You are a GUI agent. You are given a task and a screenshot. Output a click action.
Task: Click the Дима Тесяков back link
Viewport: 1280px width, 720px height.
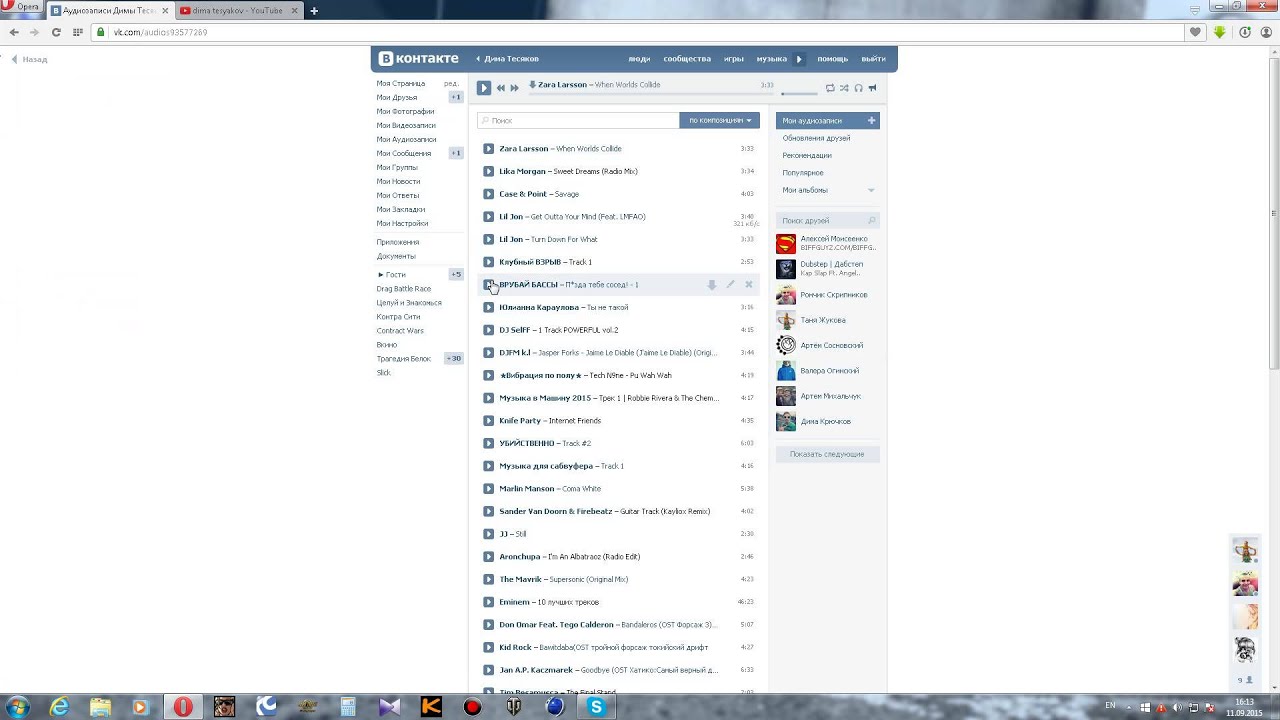tap(507, 59)
